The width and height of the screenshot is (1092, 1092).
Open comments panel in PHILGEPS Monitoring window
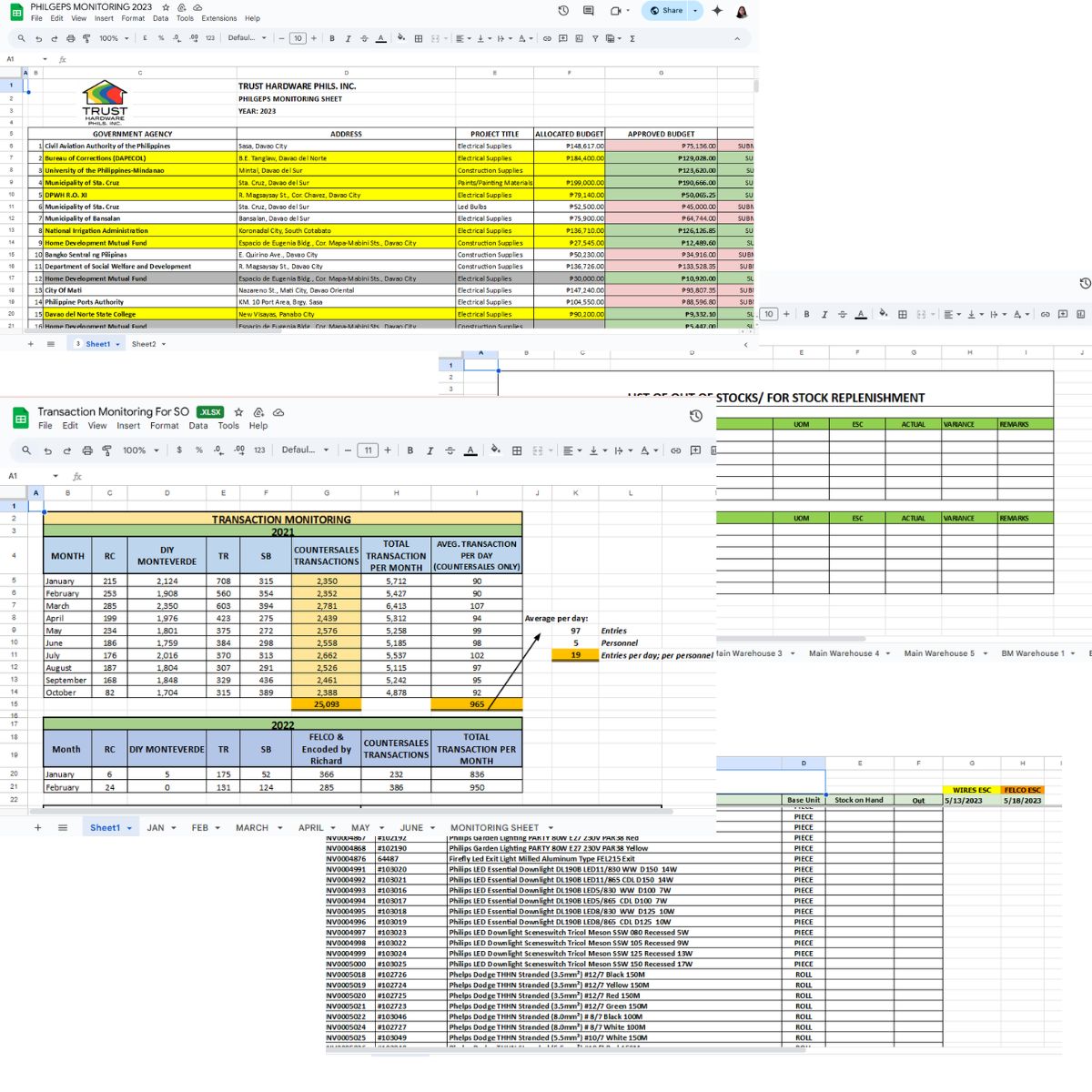point(589,11)
